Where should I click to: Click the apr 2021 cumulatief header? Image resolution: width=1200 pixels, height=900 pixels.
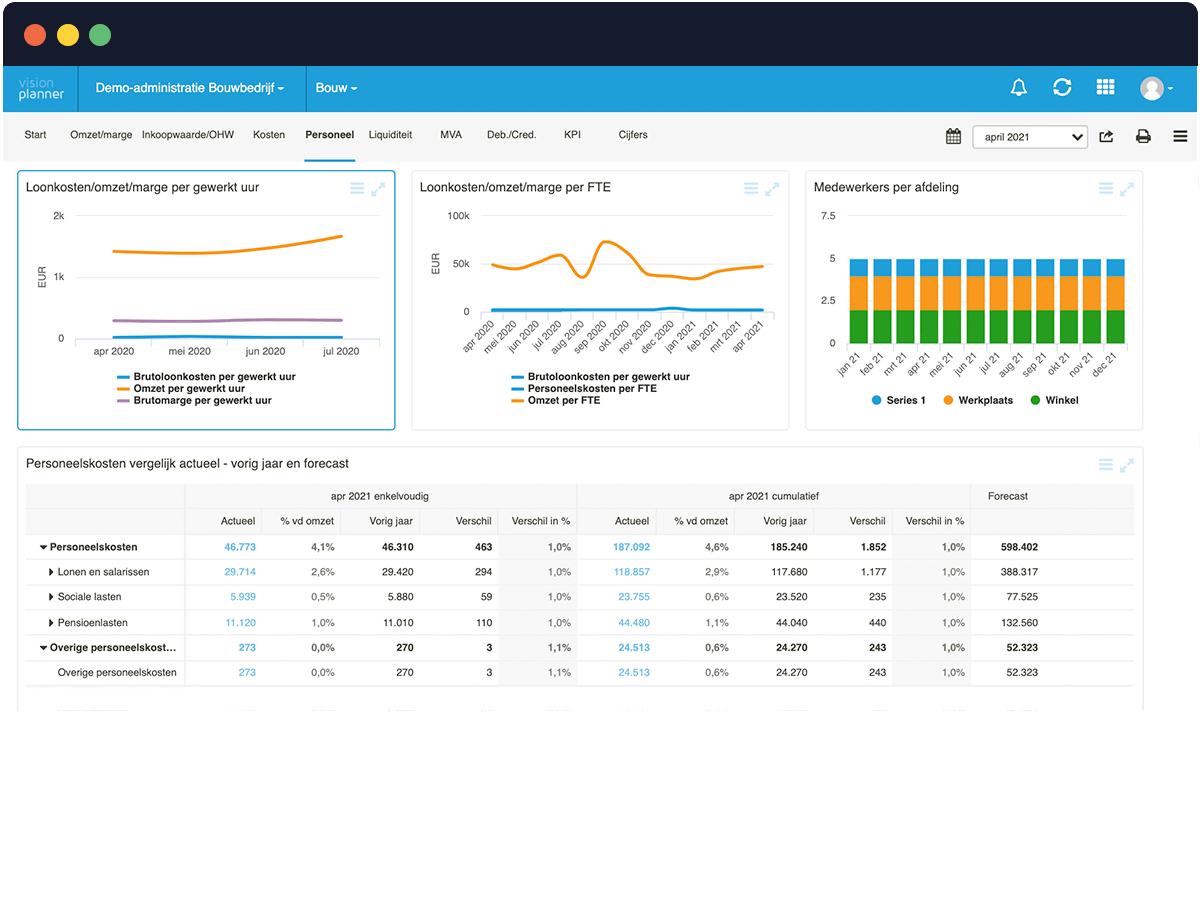[x=774, y=496]
